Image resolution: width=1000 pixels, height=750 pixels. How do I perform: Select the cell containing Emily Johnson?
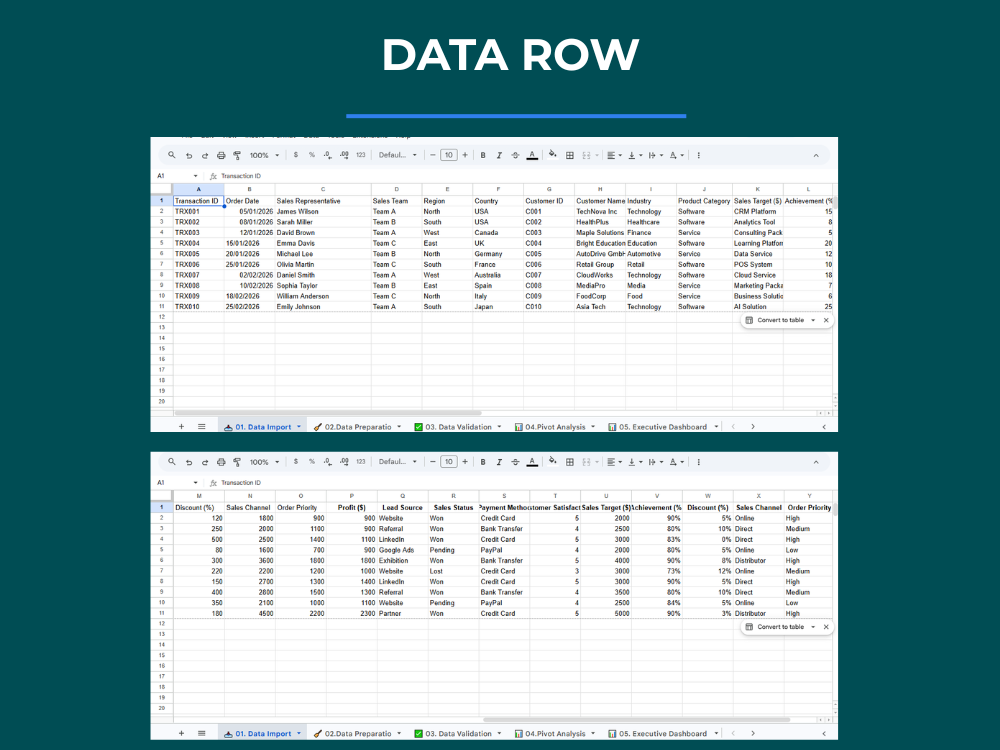(x=323, y=307)
